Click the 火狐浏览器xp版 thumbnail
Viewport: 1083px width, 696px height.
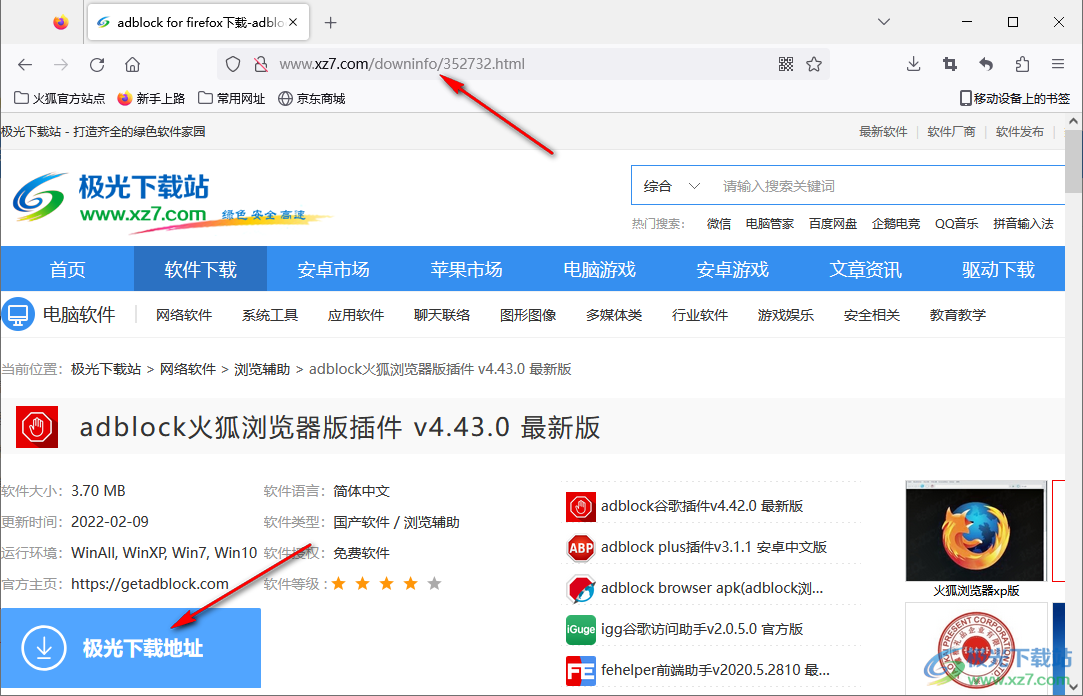pos(976,531)
